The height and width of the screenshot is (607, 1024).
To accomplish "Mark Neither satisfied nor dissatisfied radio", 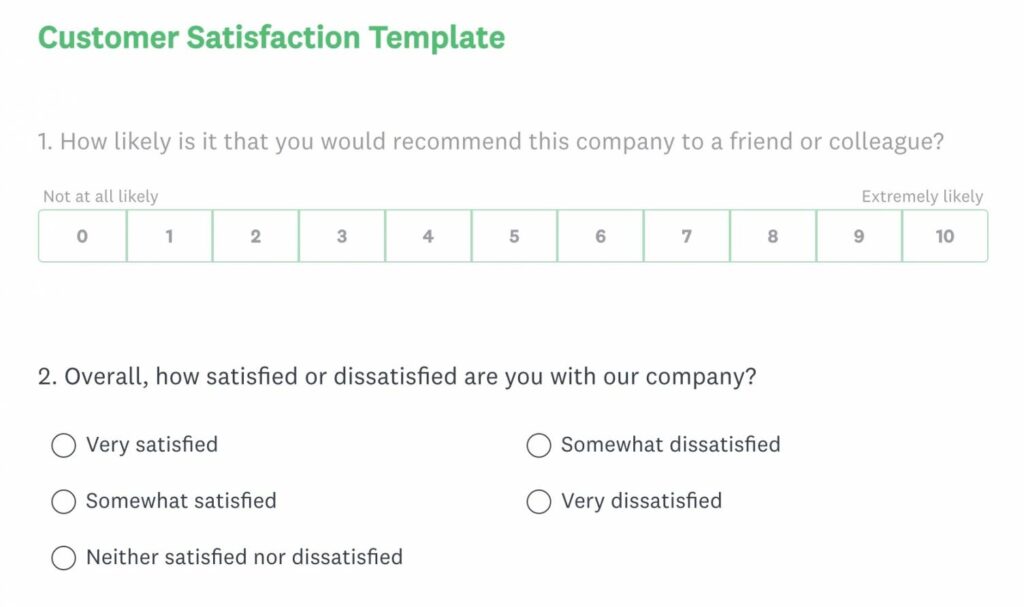I will tap(64, 558).
